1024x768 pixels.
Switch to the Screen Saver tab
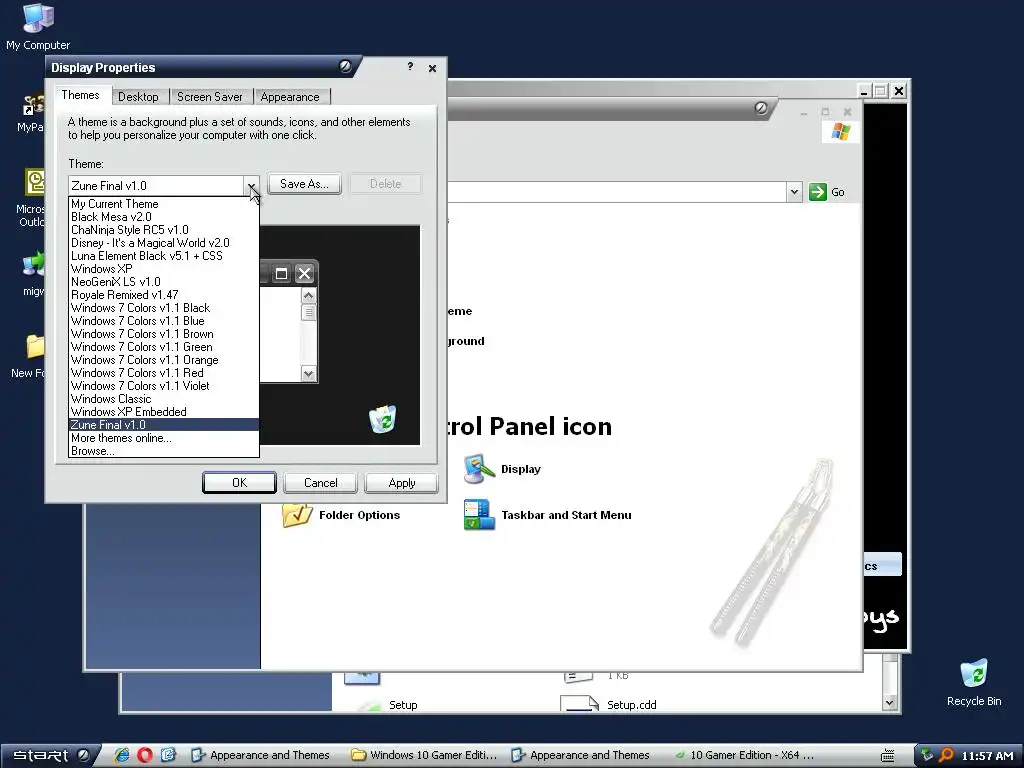(210, 97)
